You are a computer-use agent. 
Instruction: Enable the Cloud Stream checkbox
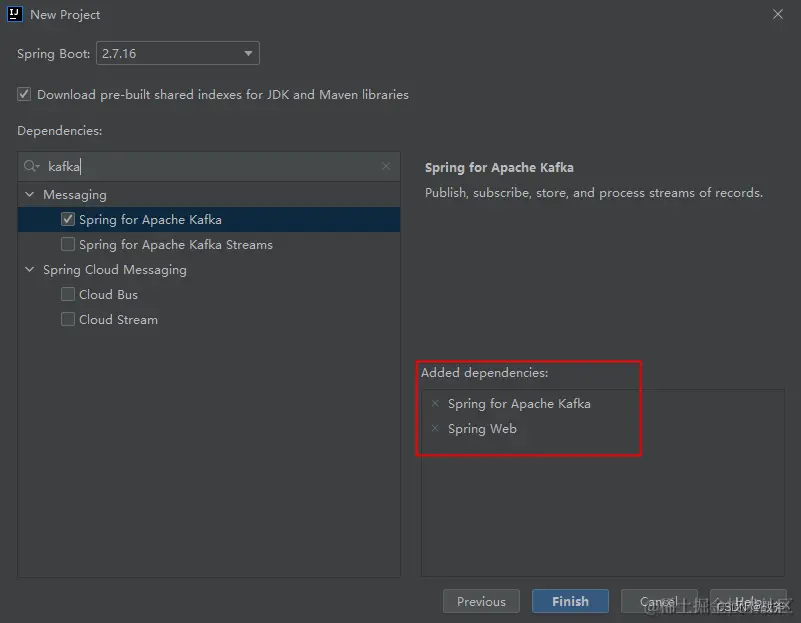(x=68, y=319)
